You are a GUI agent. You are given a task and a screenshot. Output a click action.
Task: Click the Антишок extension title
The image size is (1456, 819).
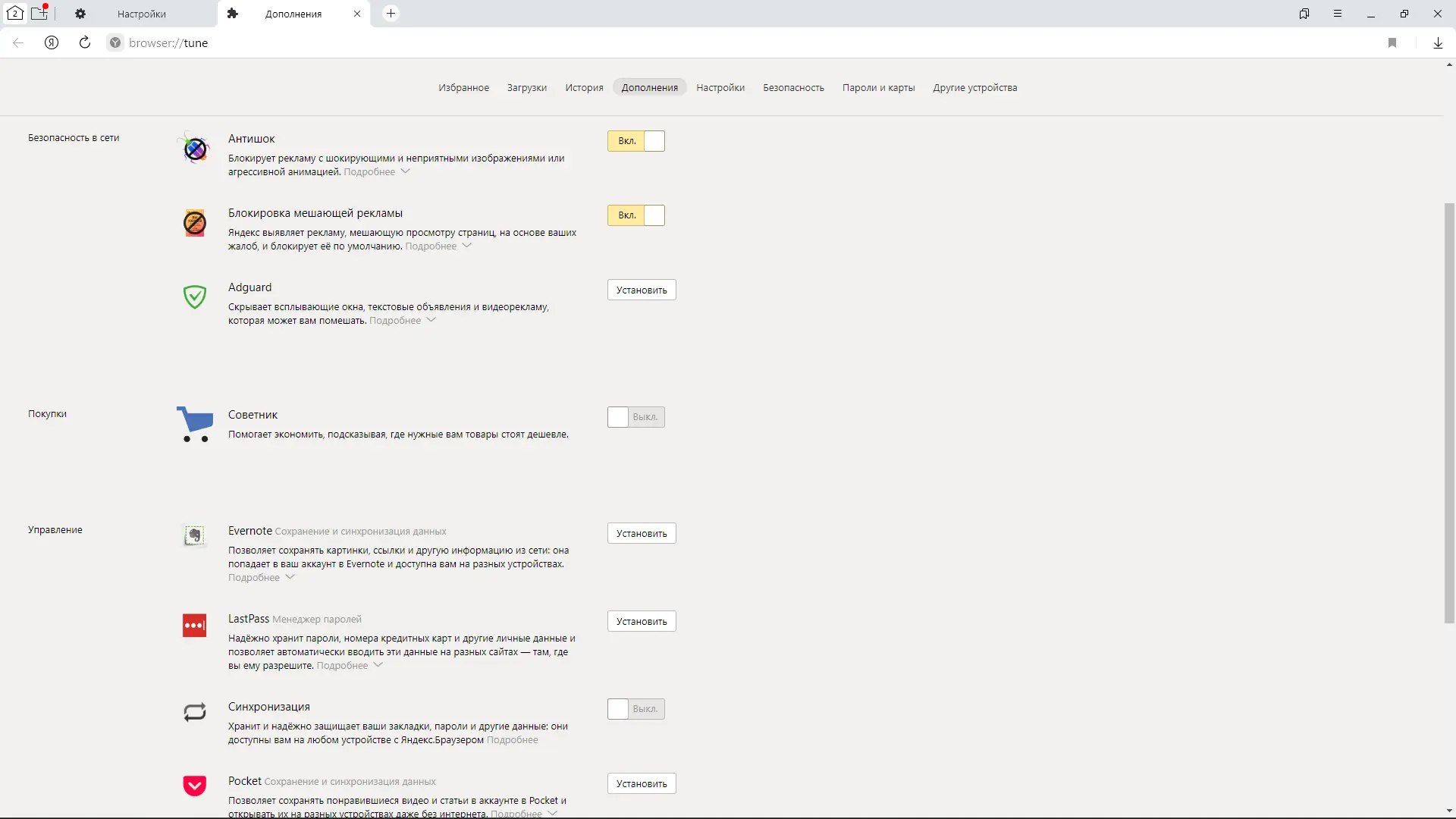click(x=252, y=139)
